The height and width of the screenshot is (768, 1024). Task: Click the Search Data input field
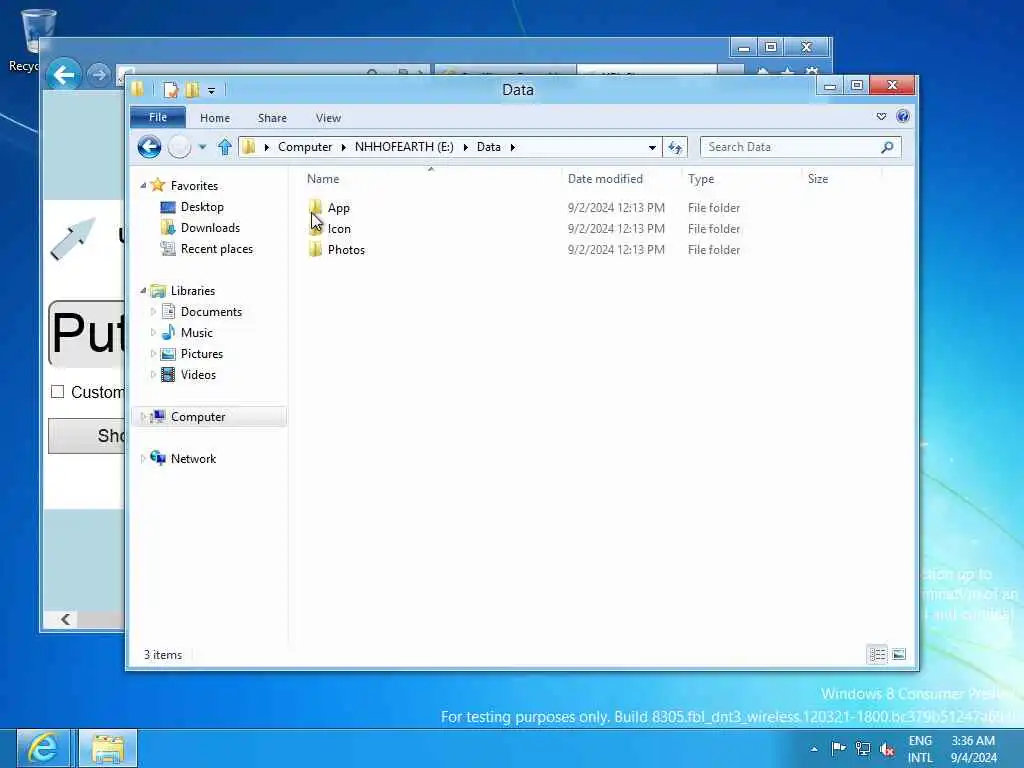[792, 147]
